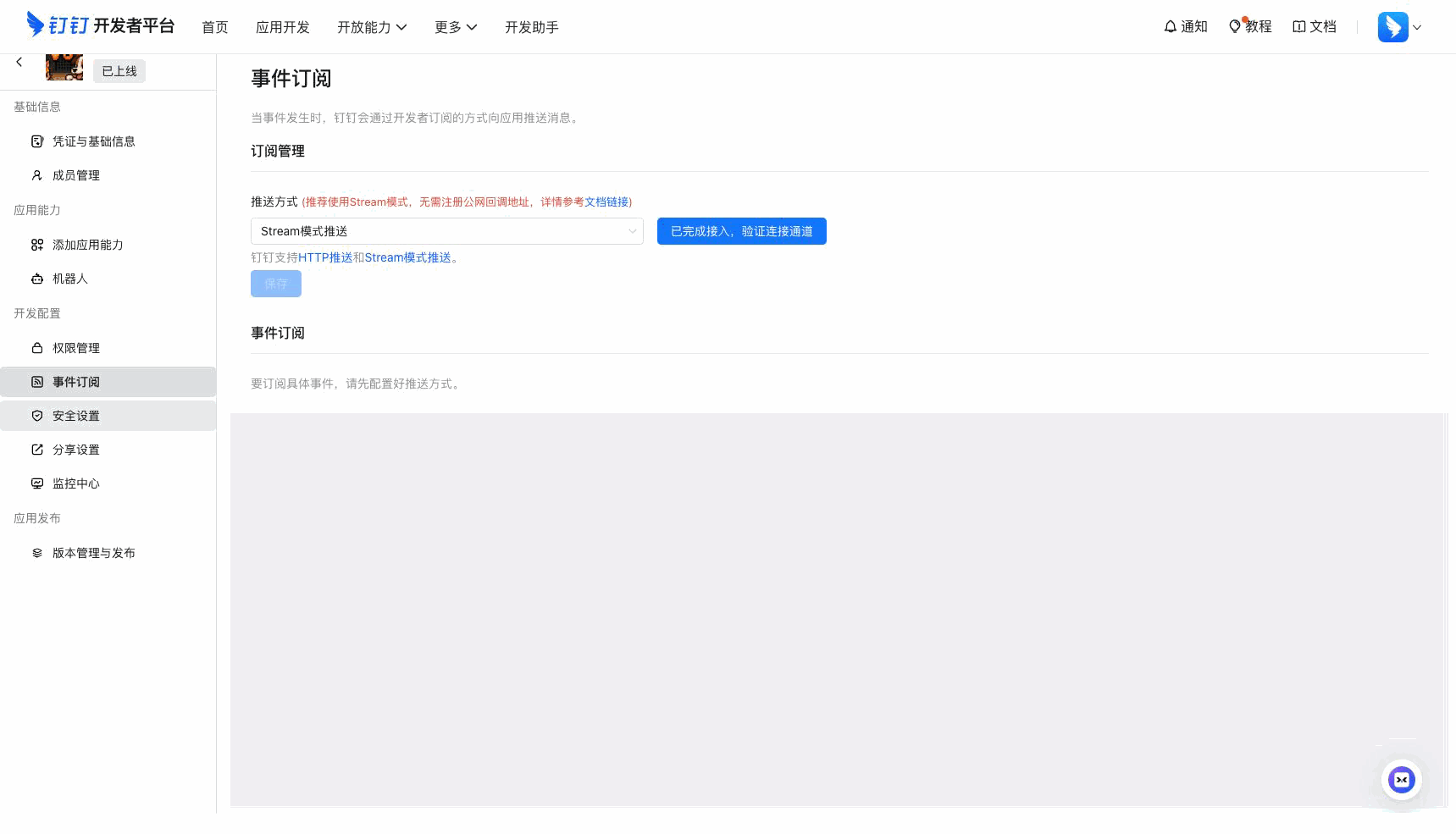The width and height of the screenshot is (1456, 834).
Task: Select 版本管理与发布 in sidebar
Action: tap(108, 553)
